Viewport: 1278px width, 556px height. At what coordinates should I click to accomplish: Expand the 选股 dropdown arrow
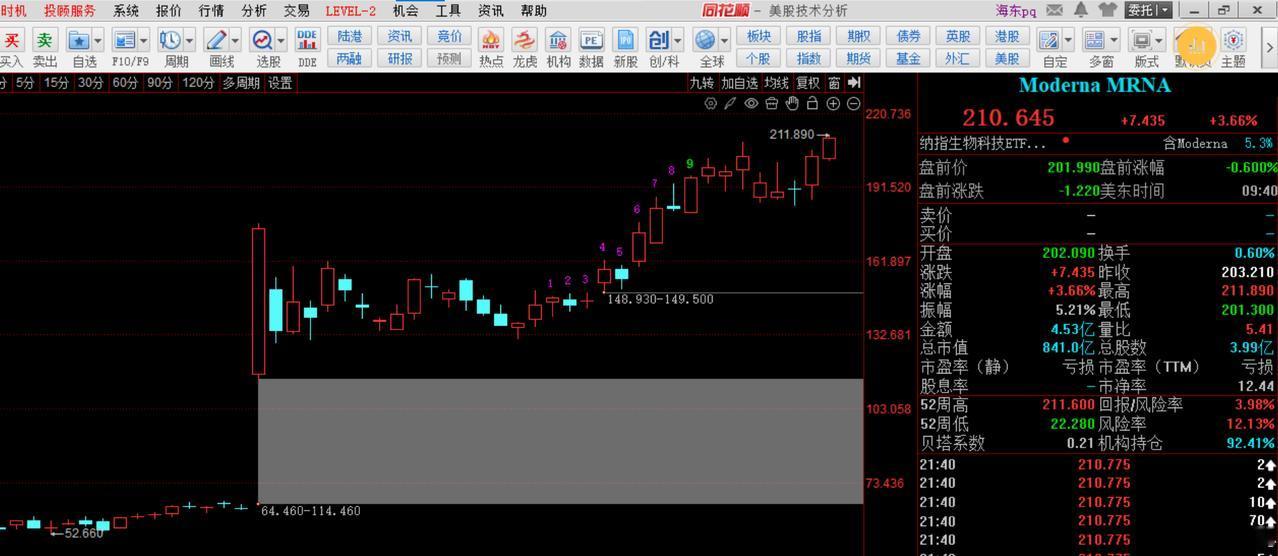click(x=281, y=41)
